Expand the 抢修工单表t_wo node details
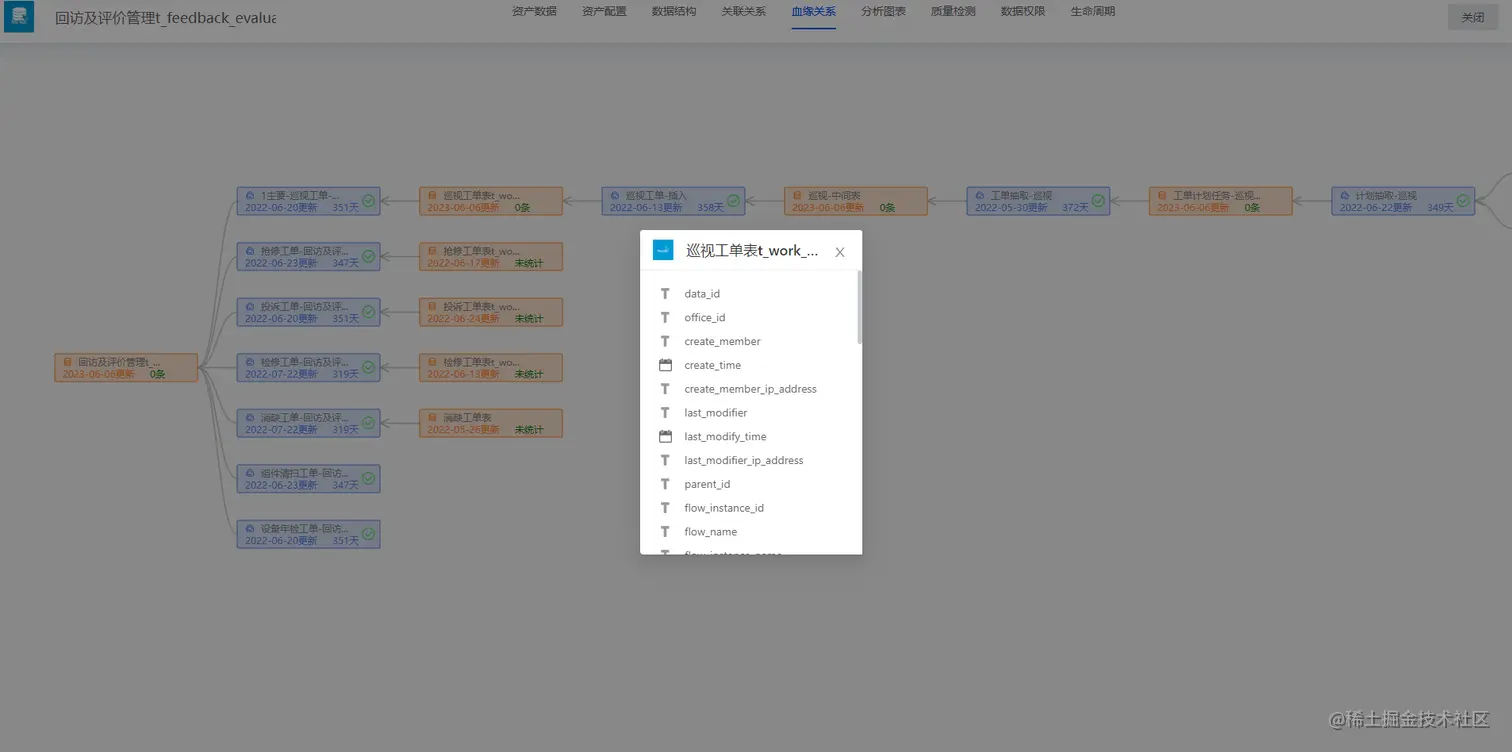The width and height of the screenshot is (1512, 752). click(489, 256)
